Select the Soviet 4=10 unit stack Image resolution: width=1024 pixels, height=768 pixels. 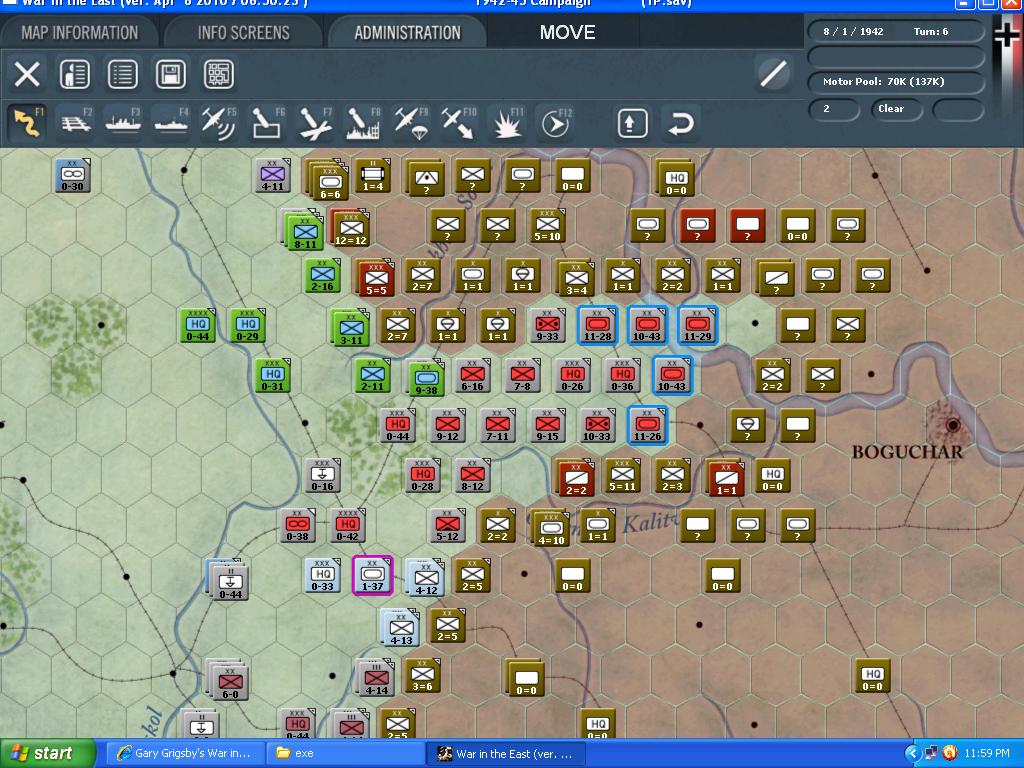pos(551,528)
